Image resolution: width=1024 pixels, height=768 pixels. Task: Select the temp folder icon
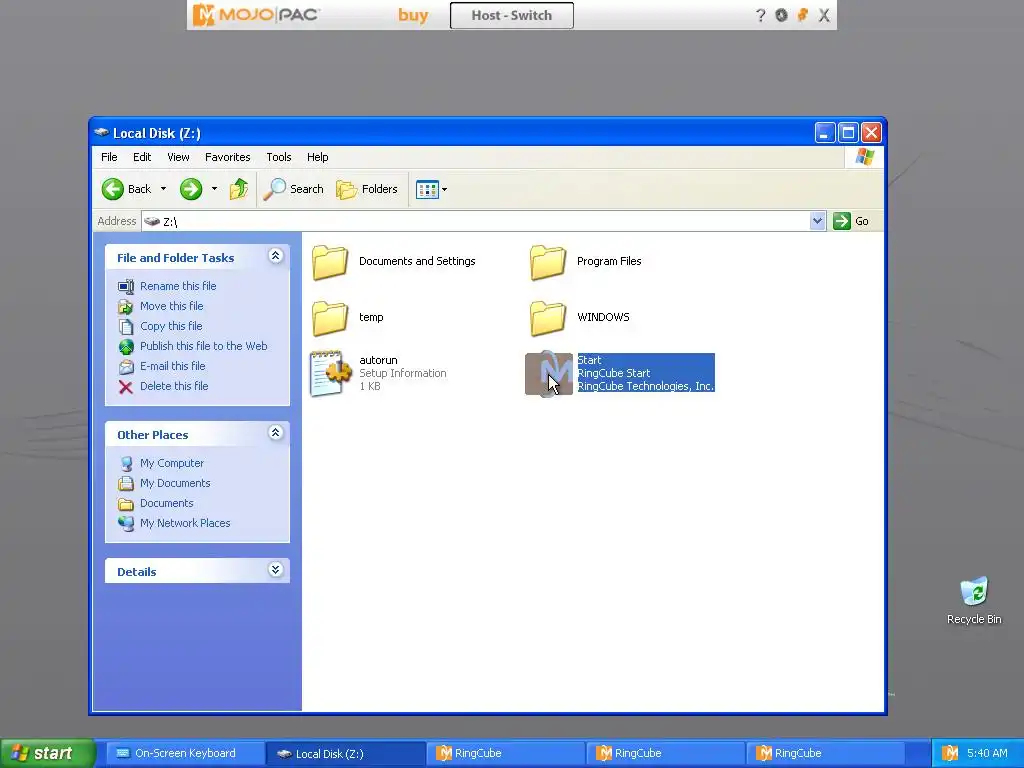pyautogui.click(x=330, y=318)
